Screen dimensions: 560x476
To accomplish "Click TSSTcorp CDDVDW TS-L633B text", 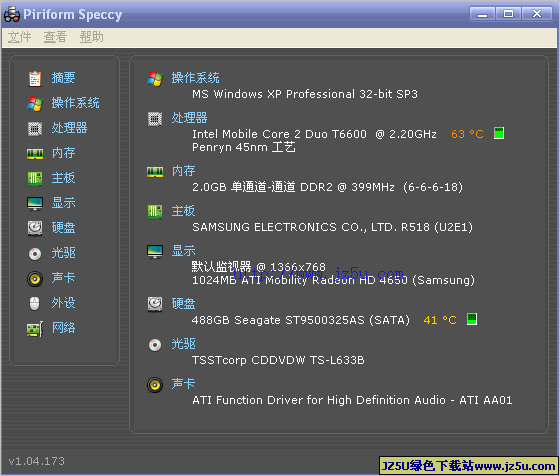I will [278, 360].
